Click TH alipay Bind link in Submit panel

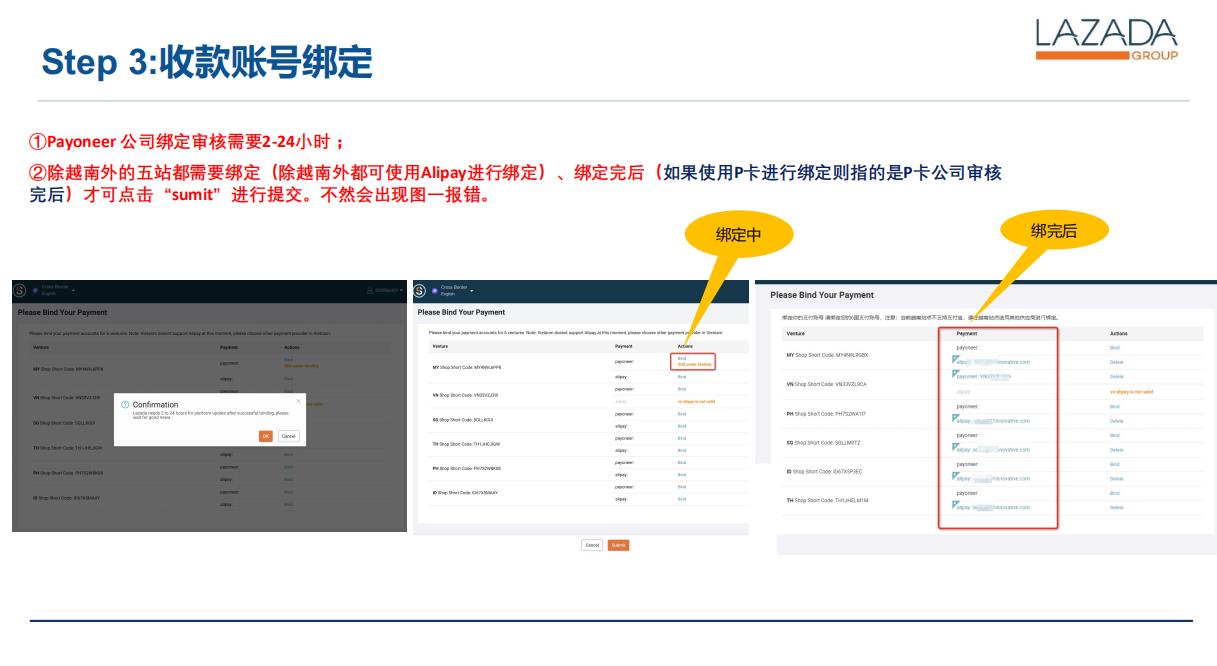coord(682,450)
